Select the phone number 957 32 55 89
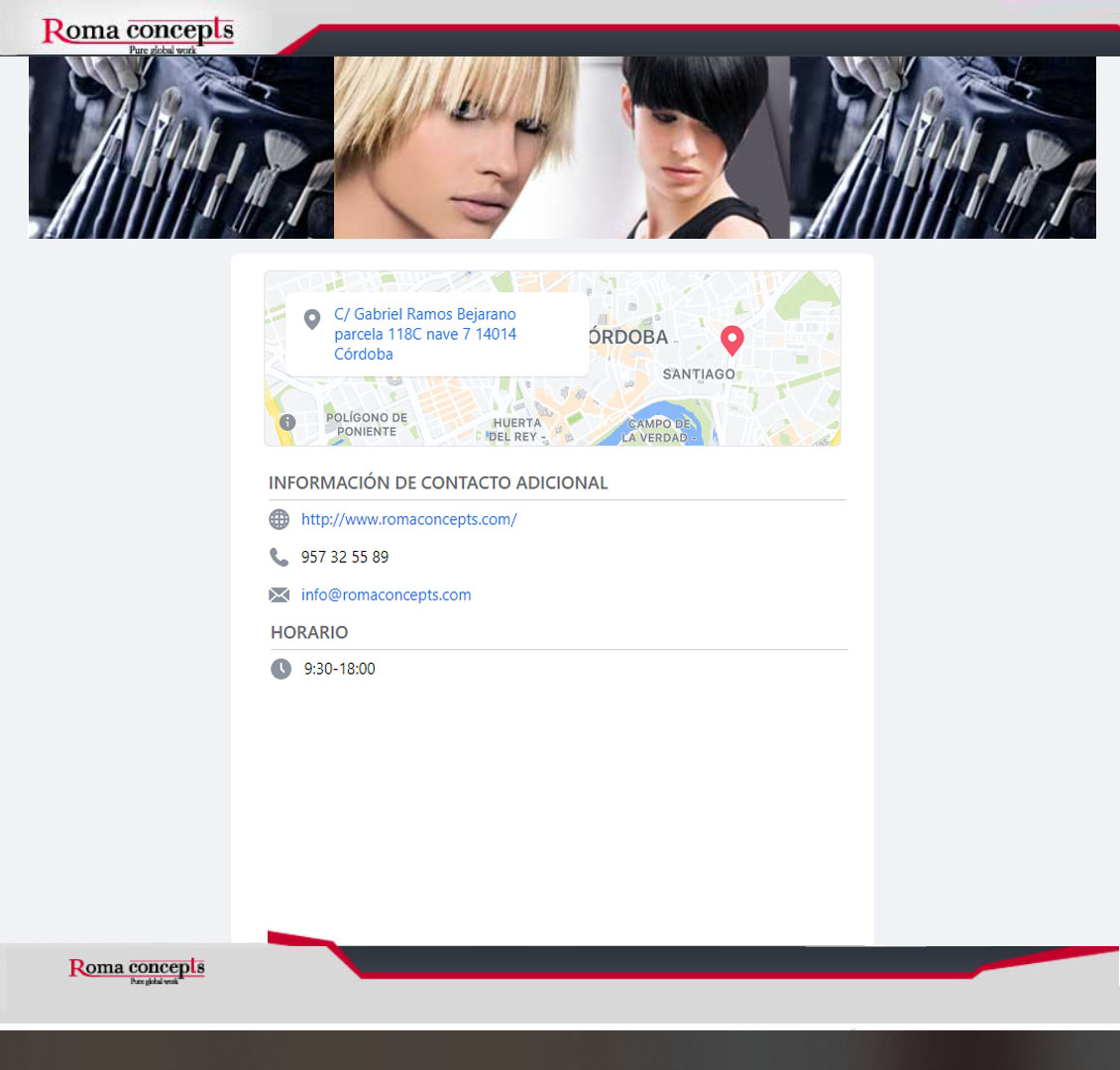 [x=345, y=557]
